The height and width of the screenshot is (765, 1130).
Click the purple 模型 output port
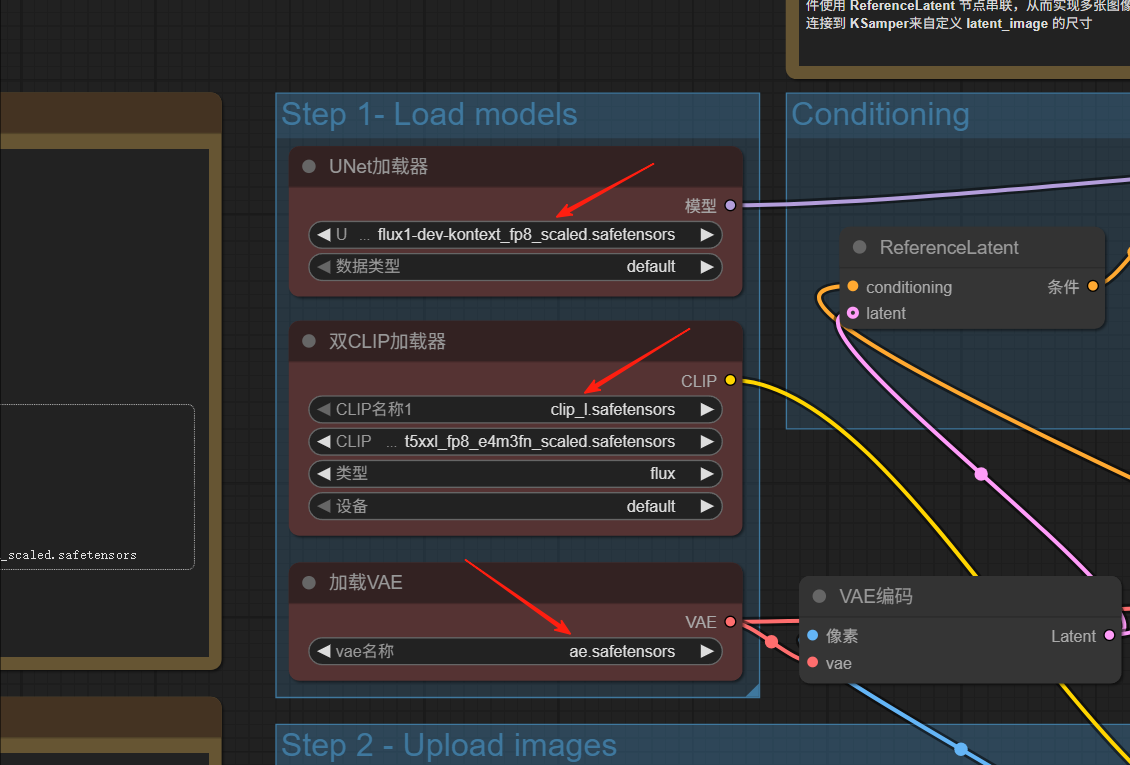click(x=730, y=206)
